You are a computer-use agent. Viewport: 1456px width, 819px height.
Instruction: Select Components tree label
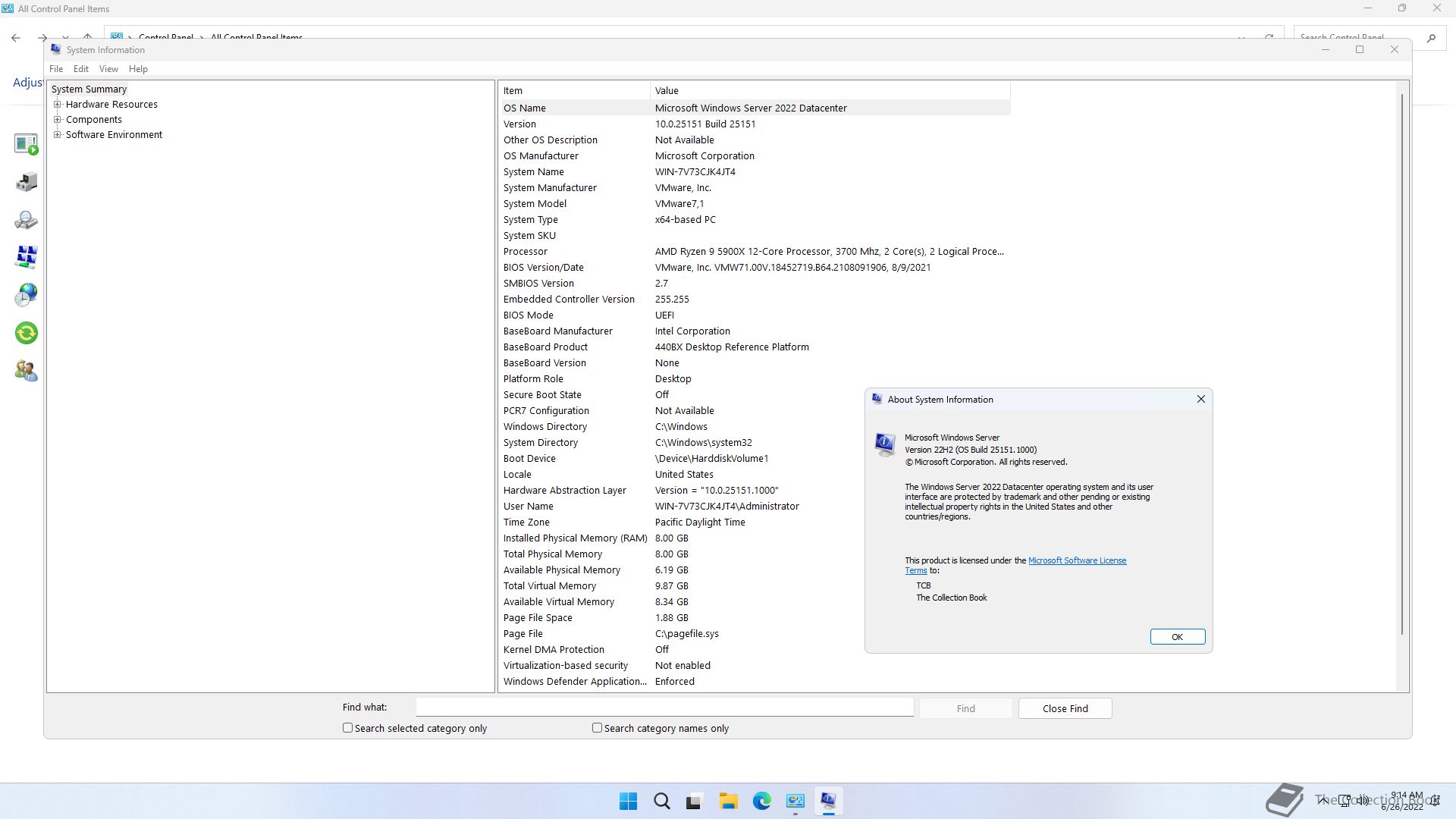click(94, 119)
